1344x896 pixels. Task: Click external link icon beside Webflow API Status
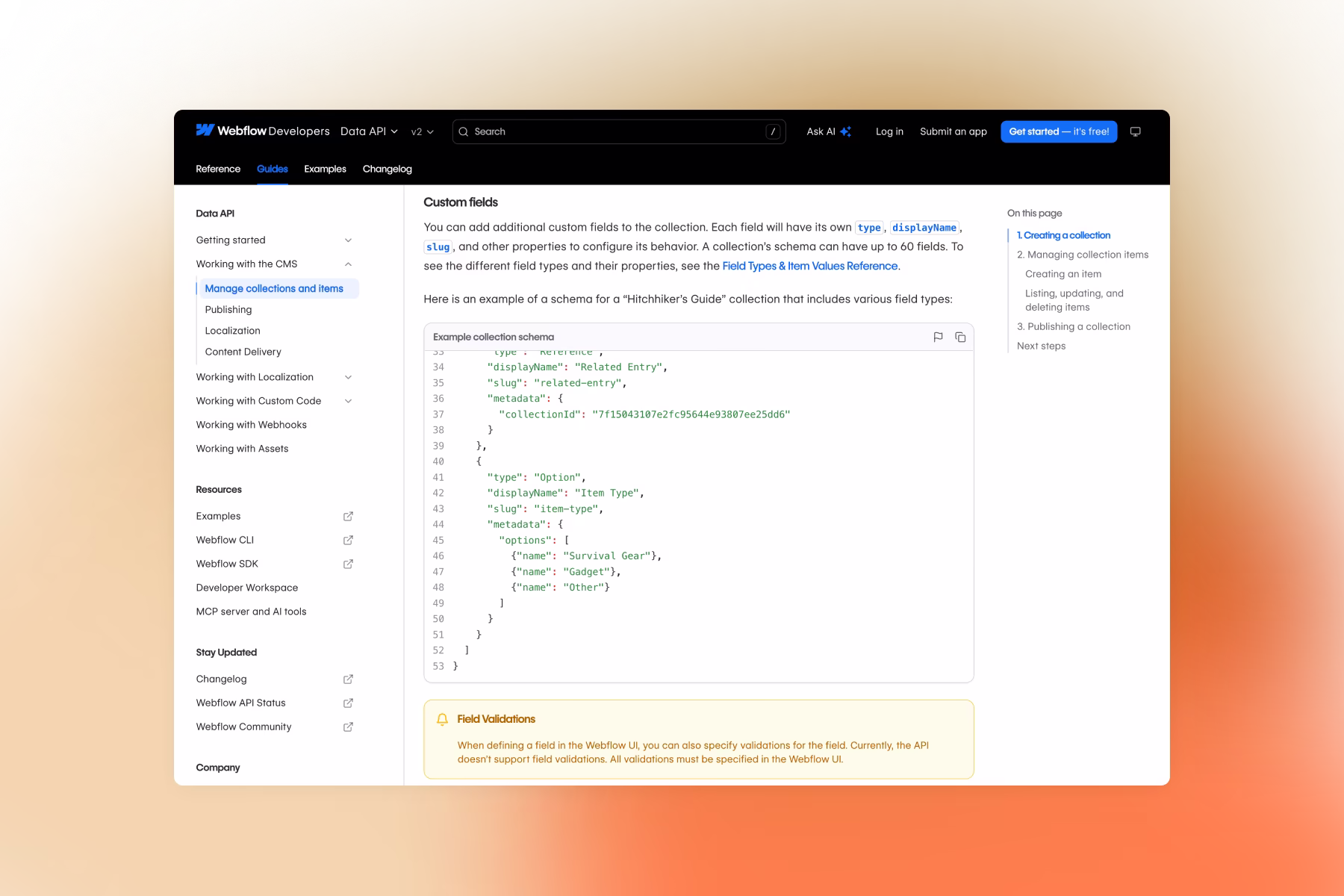348,703
